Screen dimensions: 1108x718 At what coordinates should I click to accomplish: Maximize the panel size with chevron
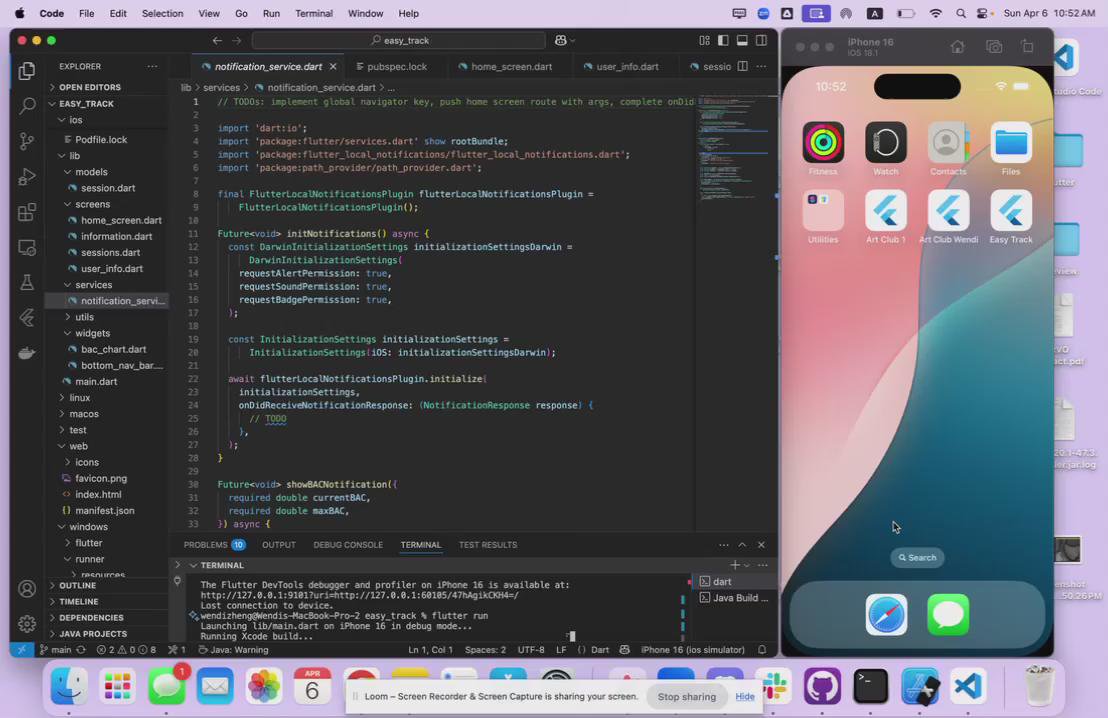742,545
